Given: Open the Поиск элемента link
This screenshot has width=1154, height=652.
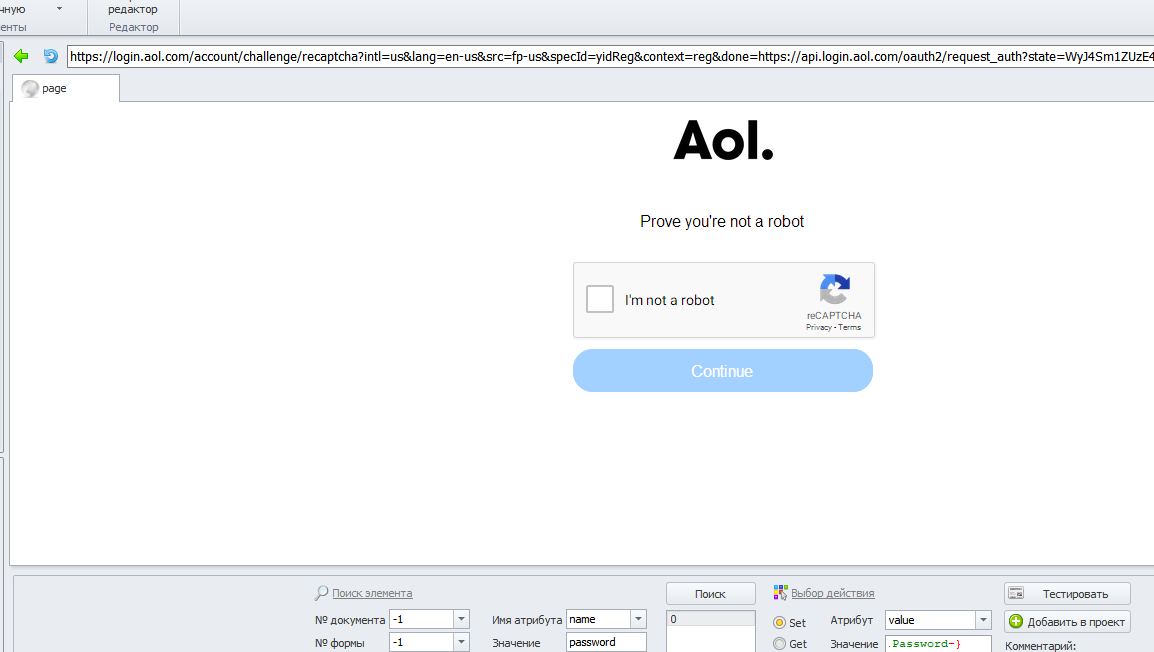Looking at the screenshot, I should click(x=372, y=593).
